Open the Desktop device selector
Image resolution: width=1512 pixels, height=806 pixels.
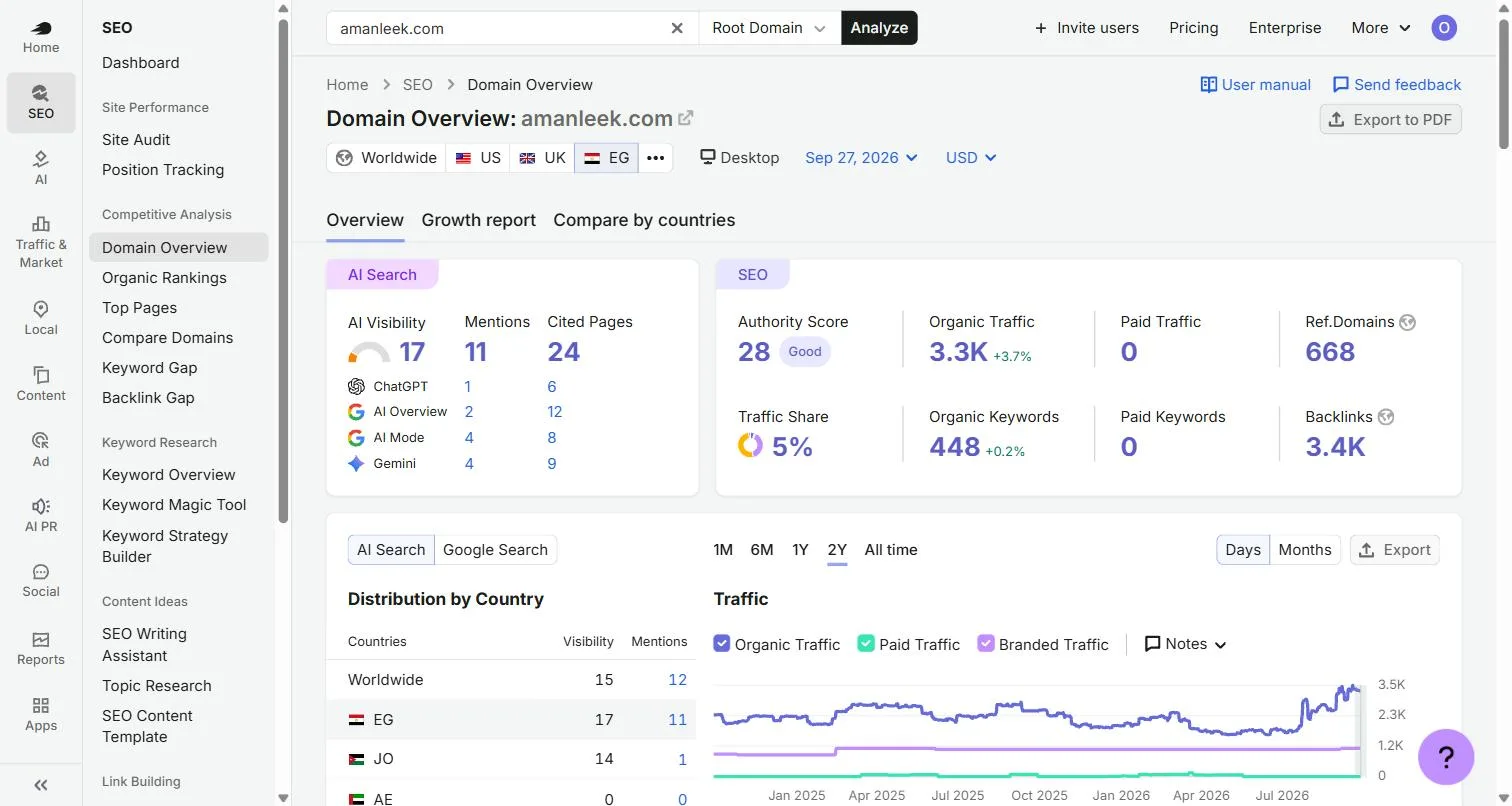[739, 158]
